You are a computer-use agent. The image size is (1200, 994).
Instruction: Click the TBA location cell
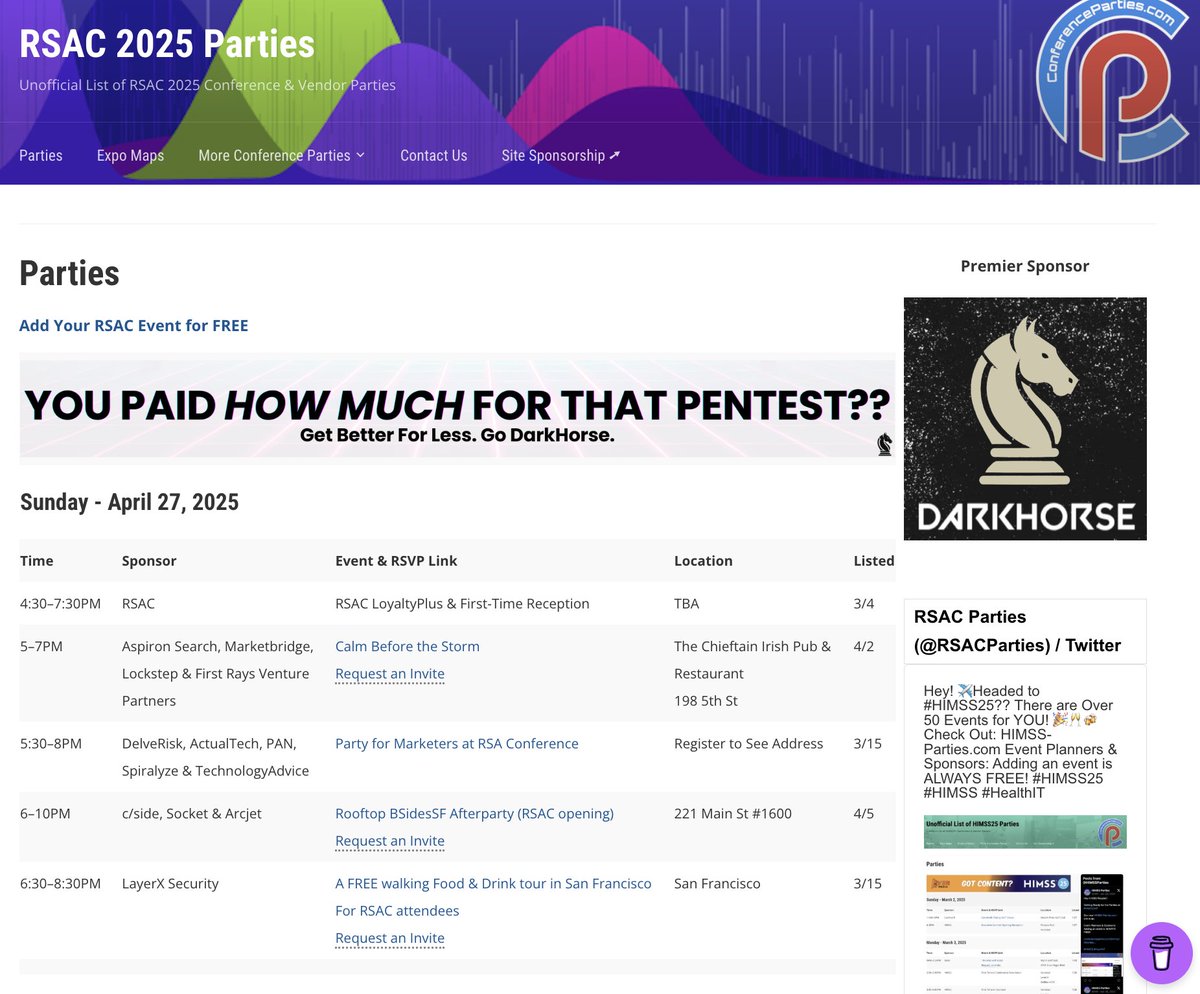(x=687, y=603)
